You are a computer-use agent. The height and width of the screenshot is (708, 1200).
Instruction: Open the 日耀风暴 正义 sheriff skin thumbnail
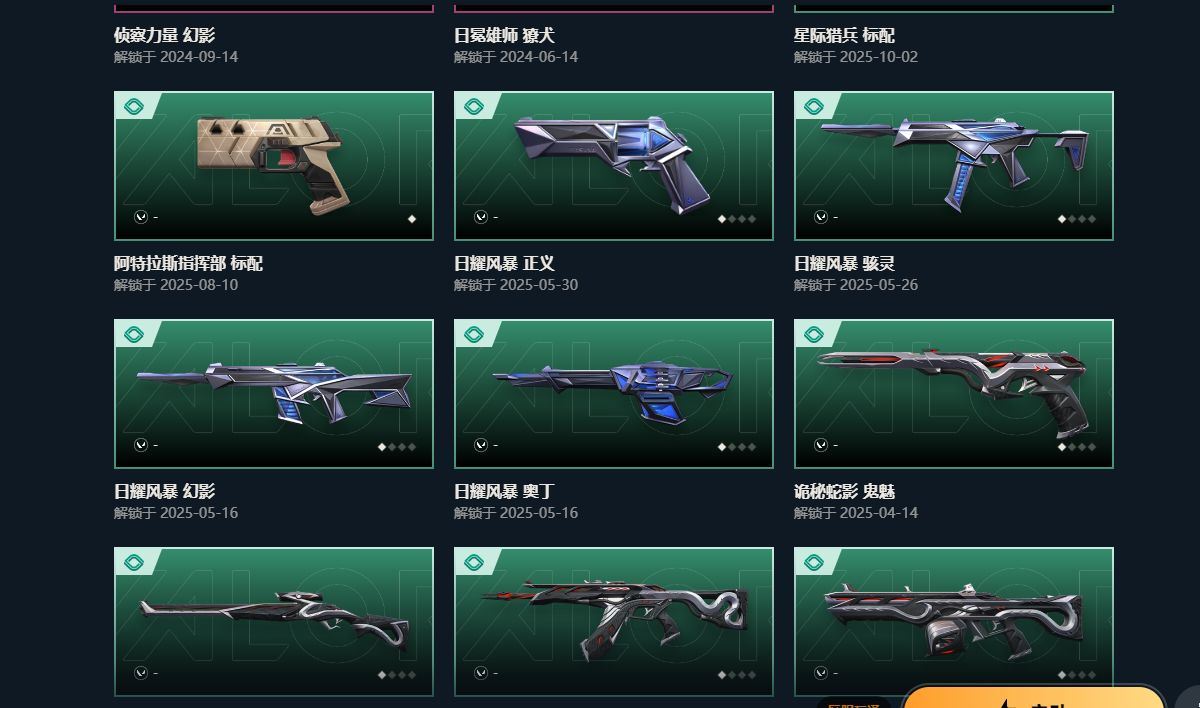pos(614,166)
